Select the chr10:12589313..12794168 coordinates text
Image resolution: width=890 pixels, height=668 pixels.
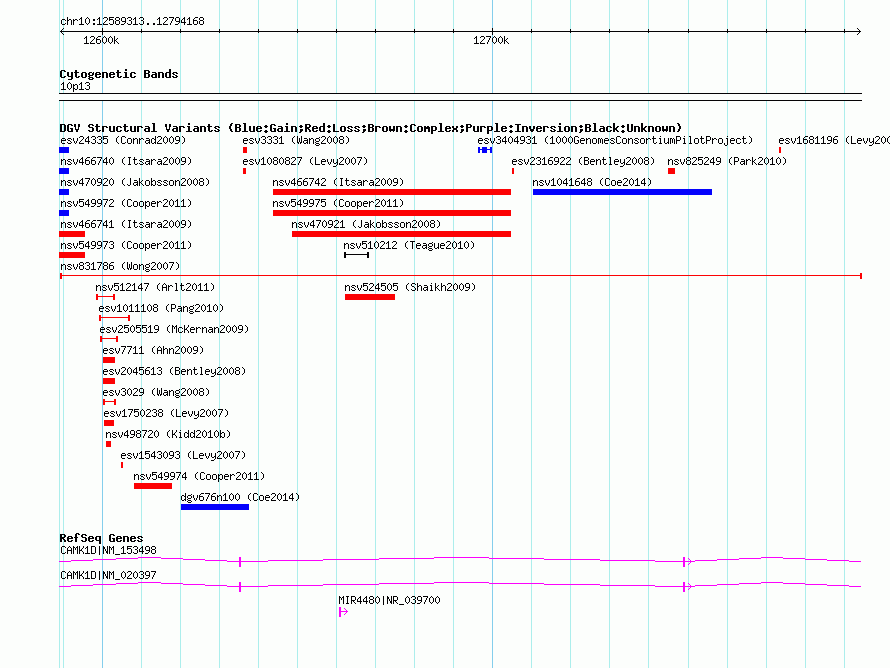(x=132, y=22)
